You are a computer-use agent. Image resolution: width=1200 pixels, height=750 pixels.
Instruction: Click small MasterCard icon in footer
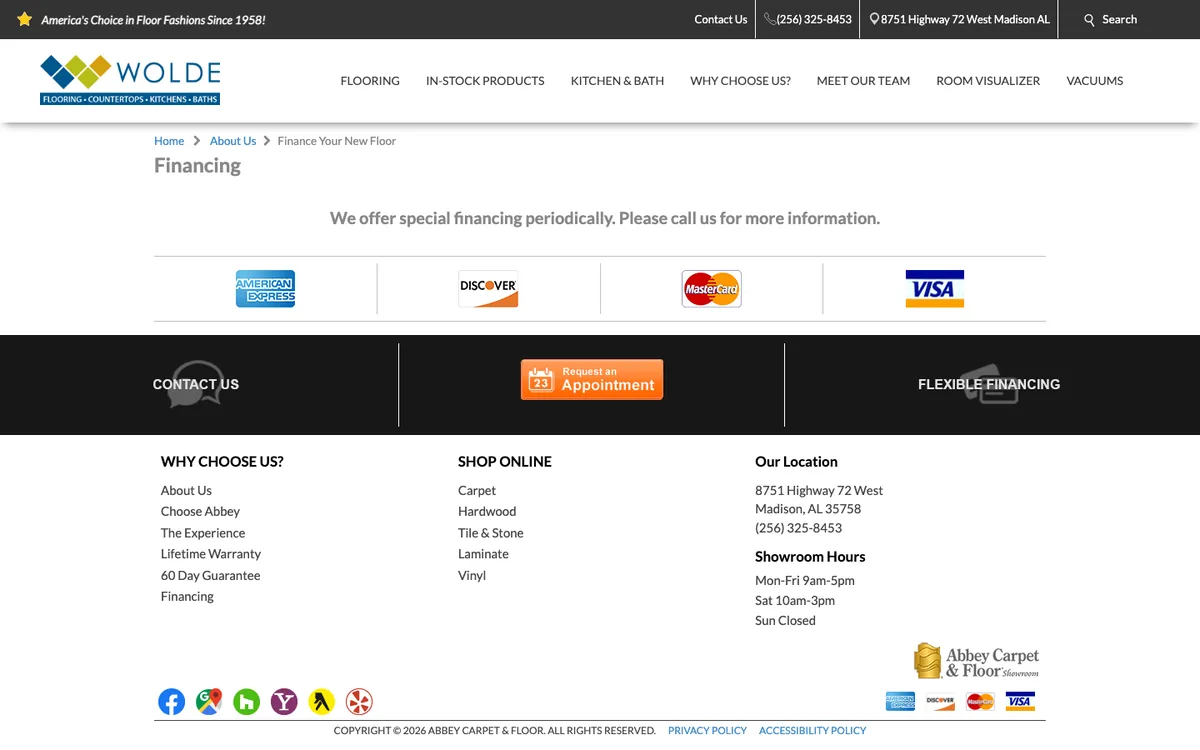click(x=980, y=701)
